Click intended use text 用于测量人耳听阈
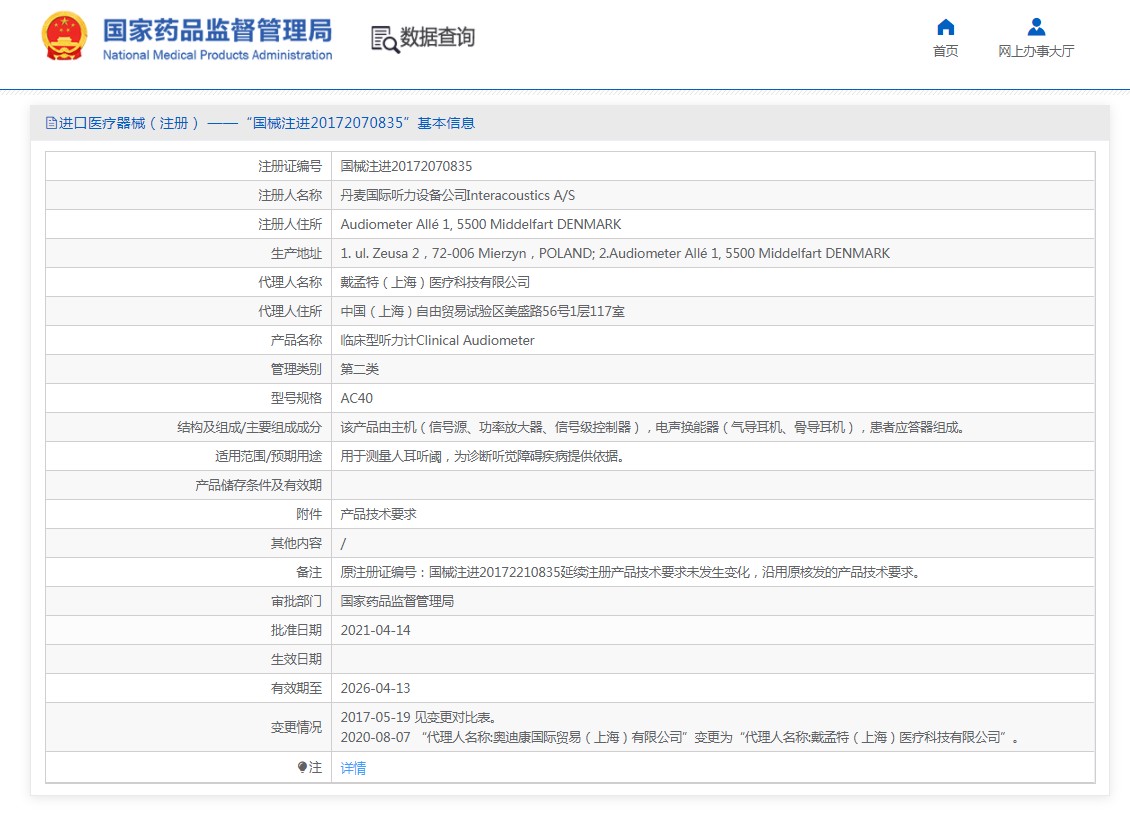 coord(482,456)
